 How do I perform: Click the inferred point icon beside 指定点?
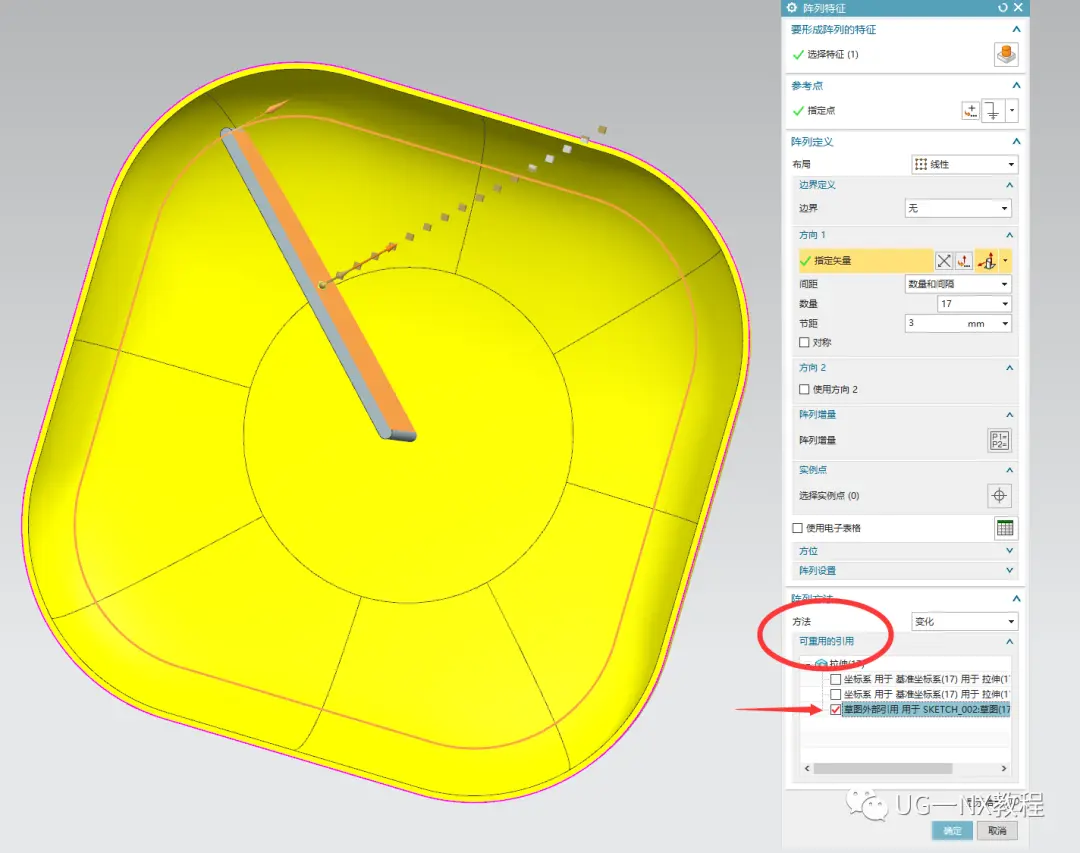click(993, 110)
